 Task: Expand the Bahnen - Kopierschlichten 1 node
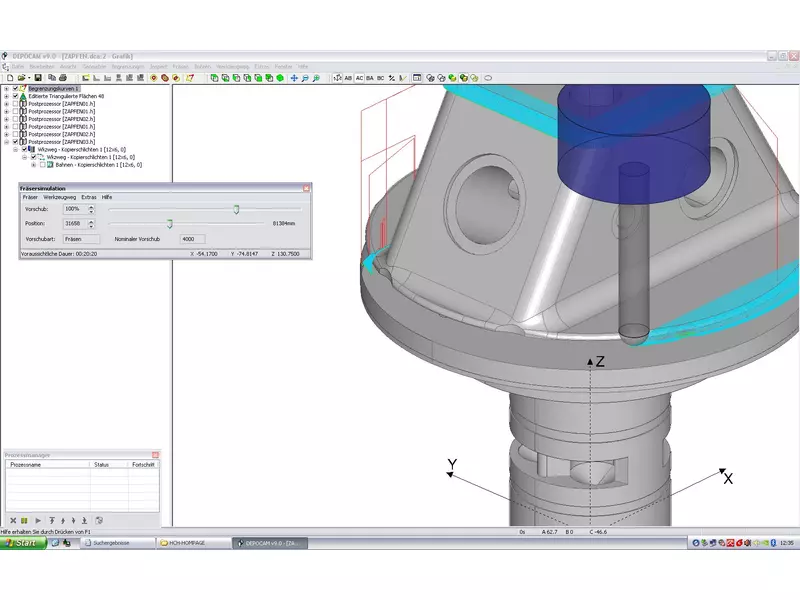tap(33, 164)
